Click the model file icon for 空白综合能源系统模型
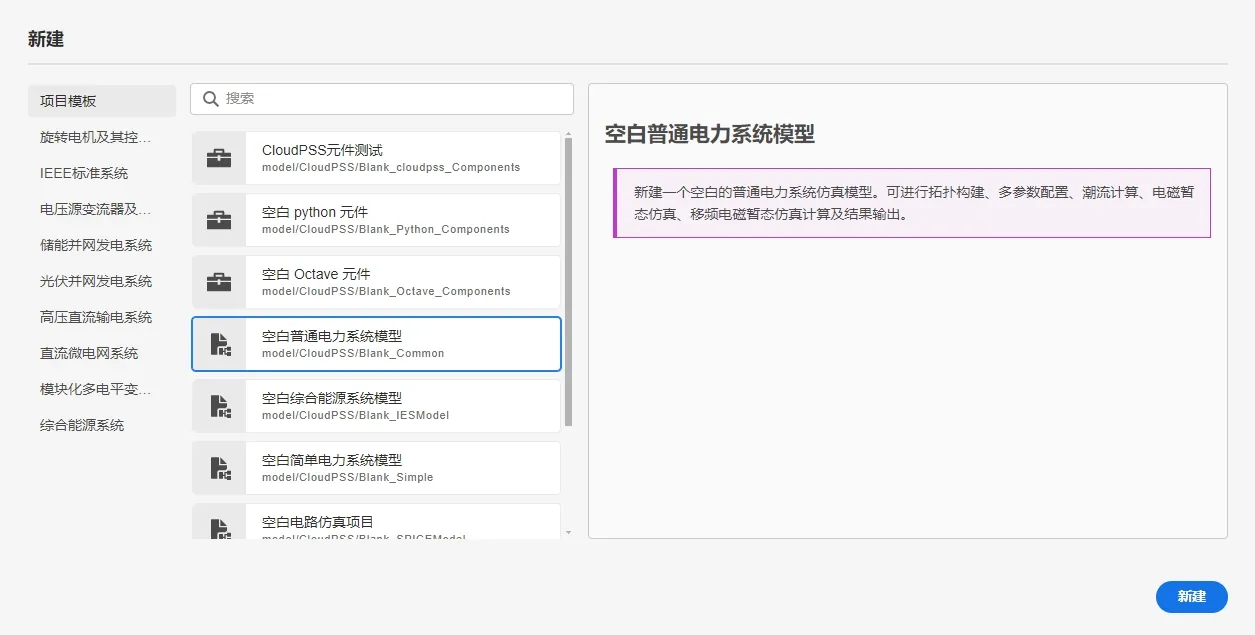1255x635 pixels. (219, 406)
